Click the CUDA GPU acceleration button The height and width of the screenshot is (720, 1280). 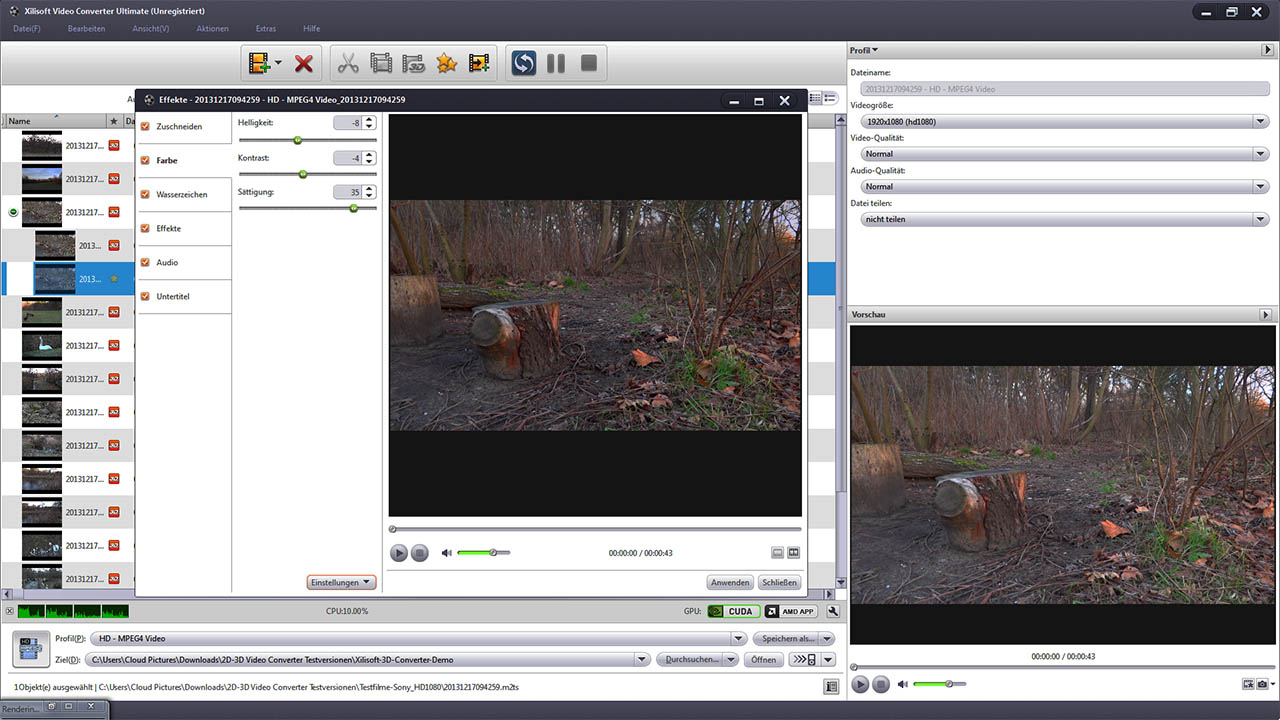coord(732,611)
